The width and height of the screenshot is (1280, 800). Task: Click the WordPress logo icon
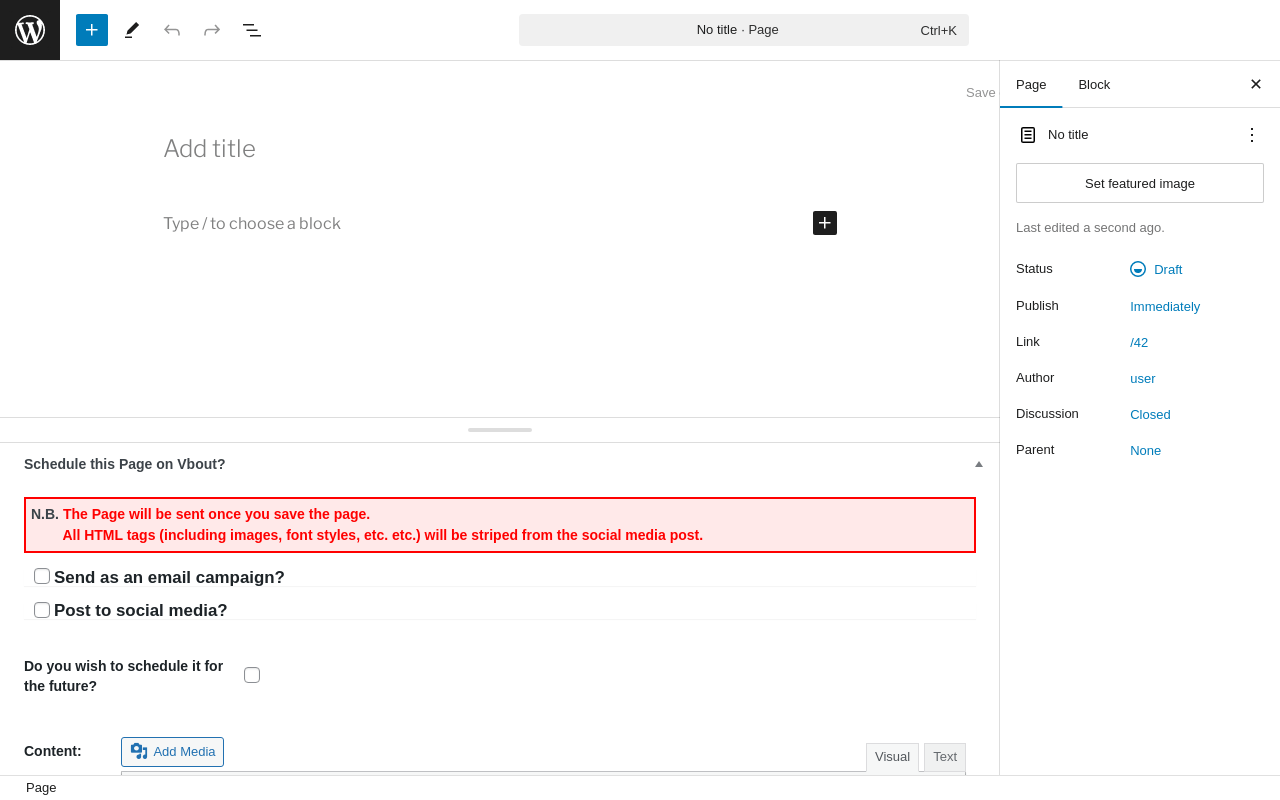[30, 30]
